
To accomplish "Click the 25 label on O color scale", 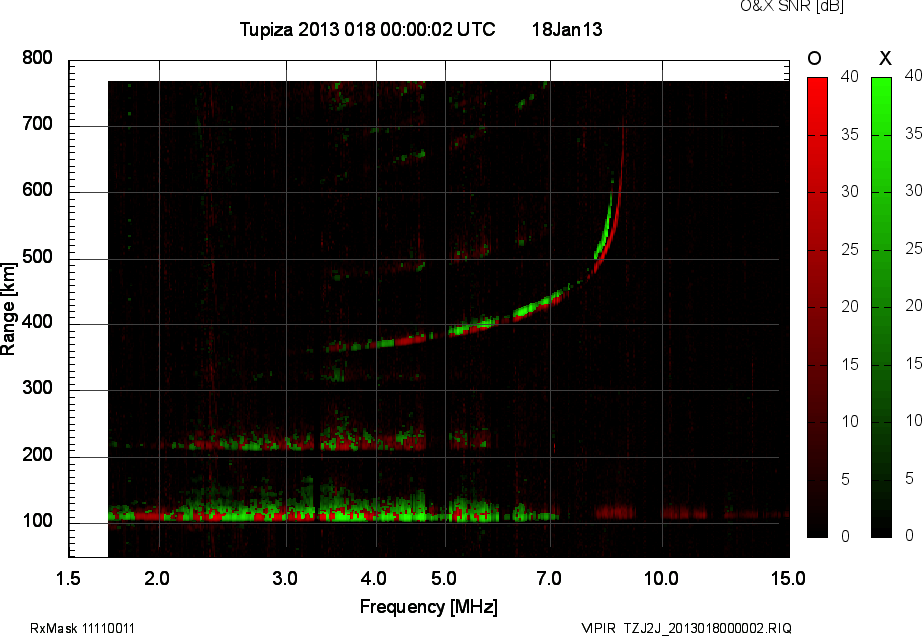I will (x=850, y=249).
